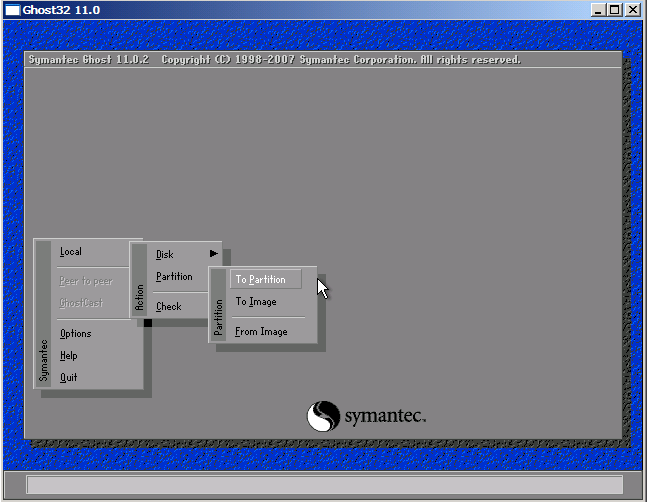Select To Partition option

click(266, 279)
